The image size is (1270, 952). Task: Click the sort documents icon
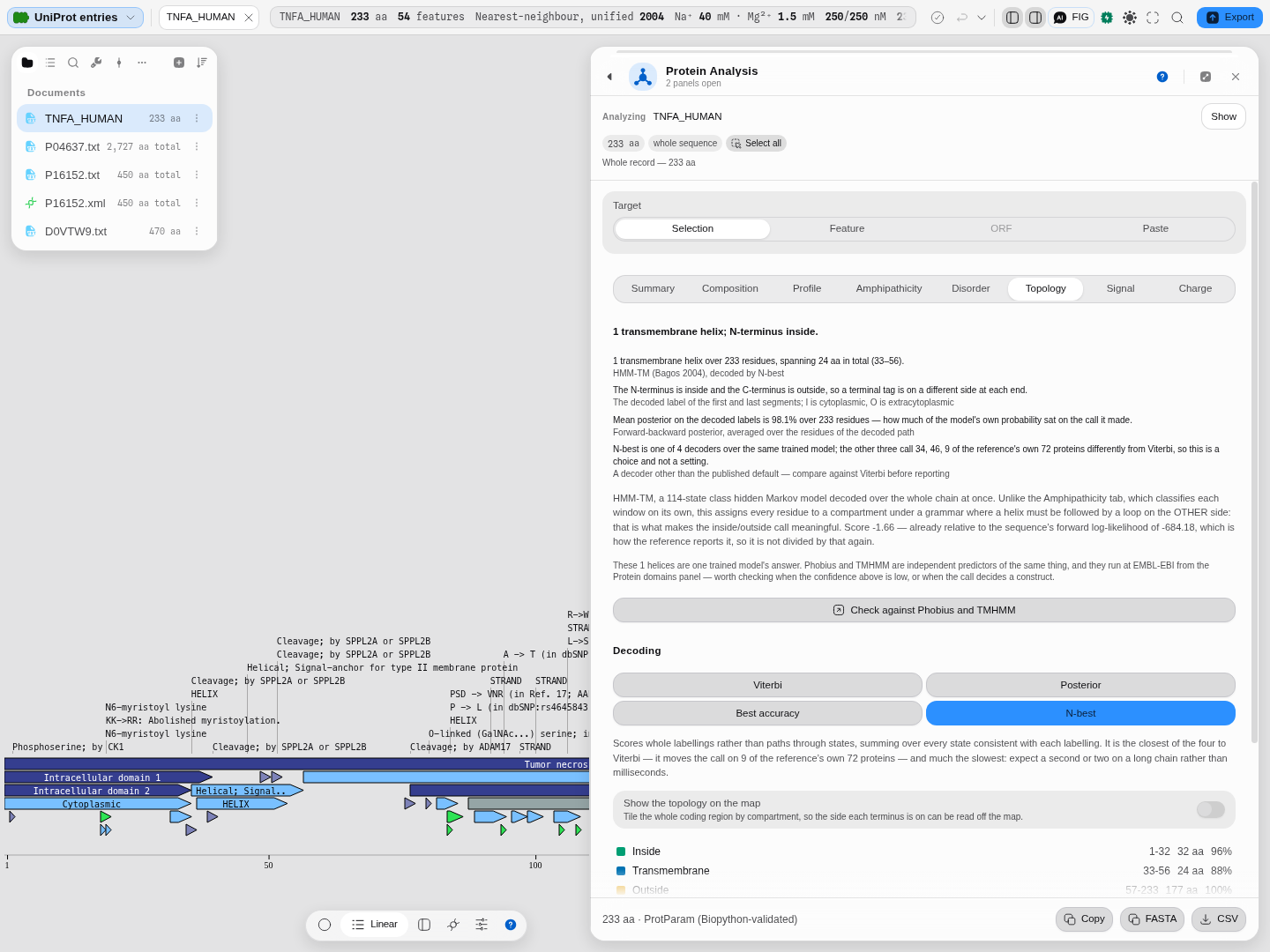pyautogui.click(x=202, y=63)
